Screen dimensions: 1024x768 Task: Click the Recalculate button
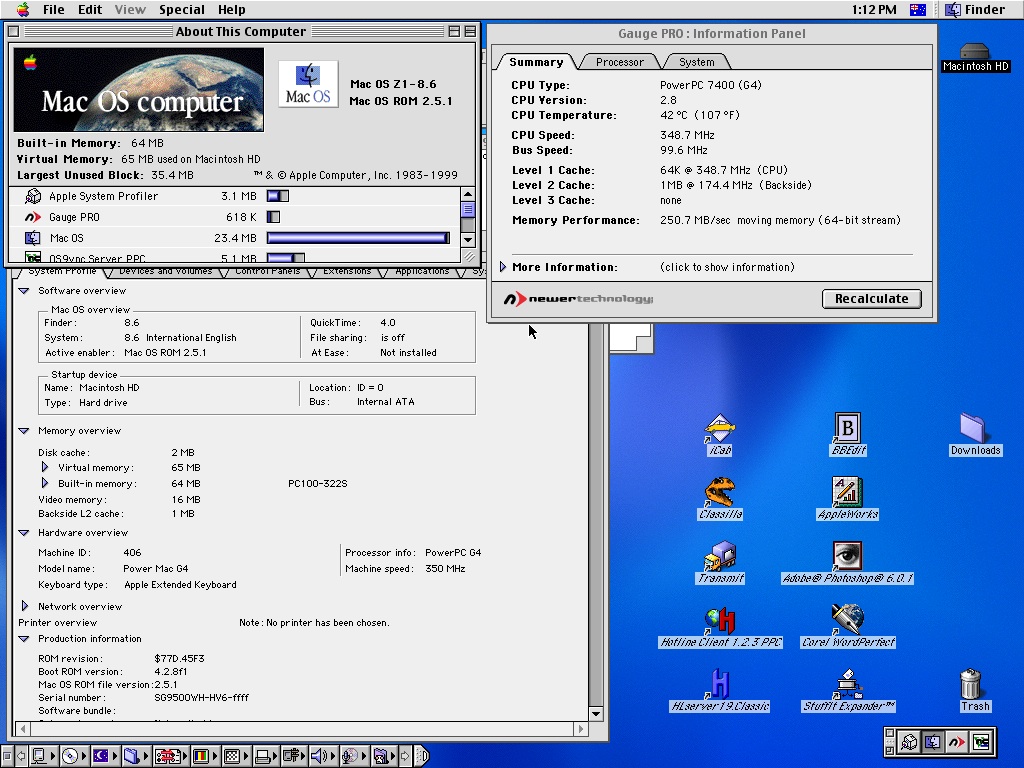coord(871,298)
